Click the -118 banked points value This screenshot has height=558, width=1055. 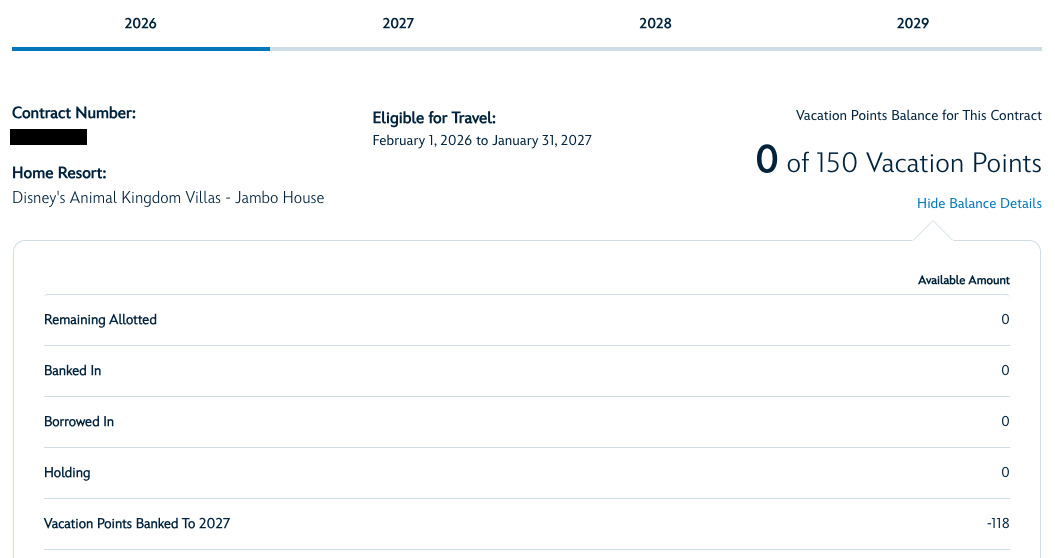[x=998, y=524]
